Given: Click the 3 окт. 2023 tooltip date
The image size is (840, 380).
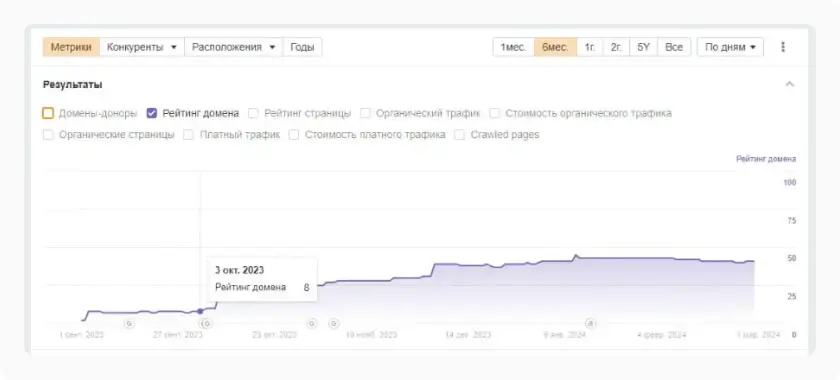Looking at the screenshot, I should (x=239, y=270).
